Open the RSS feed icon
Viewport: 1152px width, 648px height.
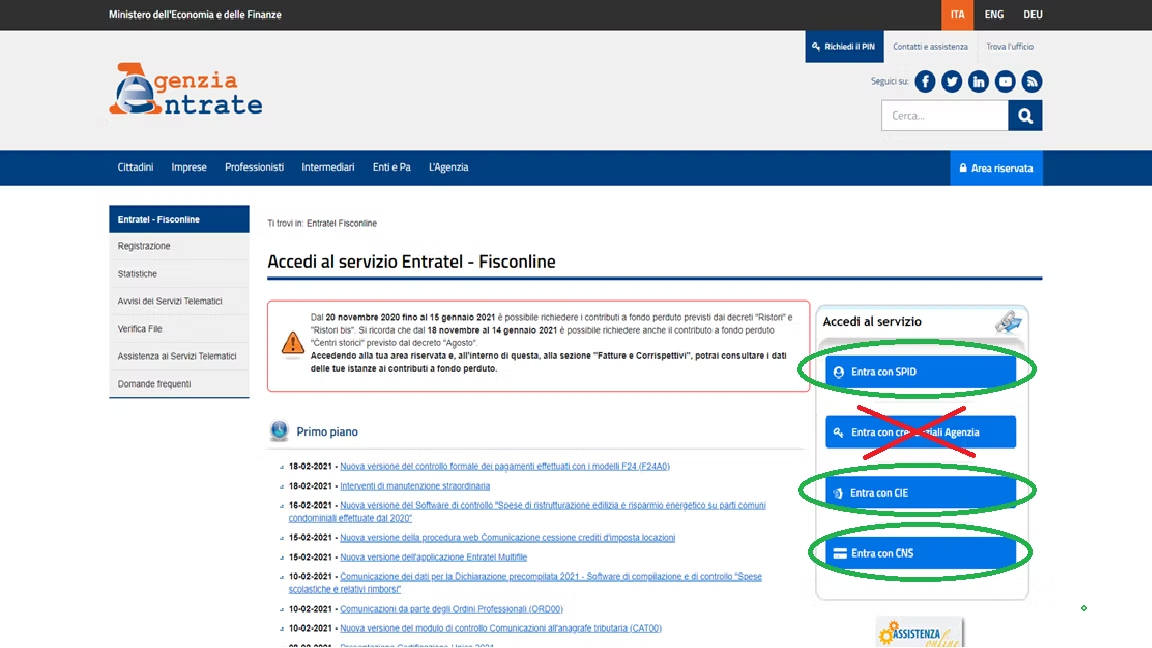[1031, 81]
